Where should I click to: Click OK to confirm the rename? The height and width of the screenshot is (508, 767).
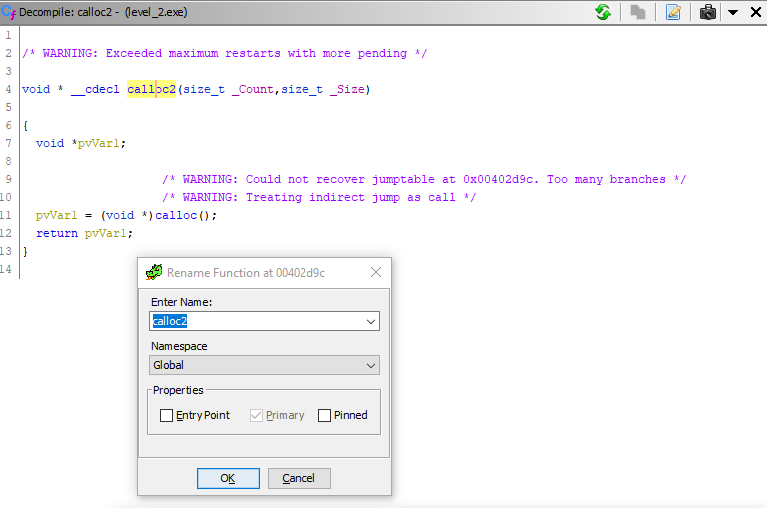pyautogui.click(x=228, y=478)
